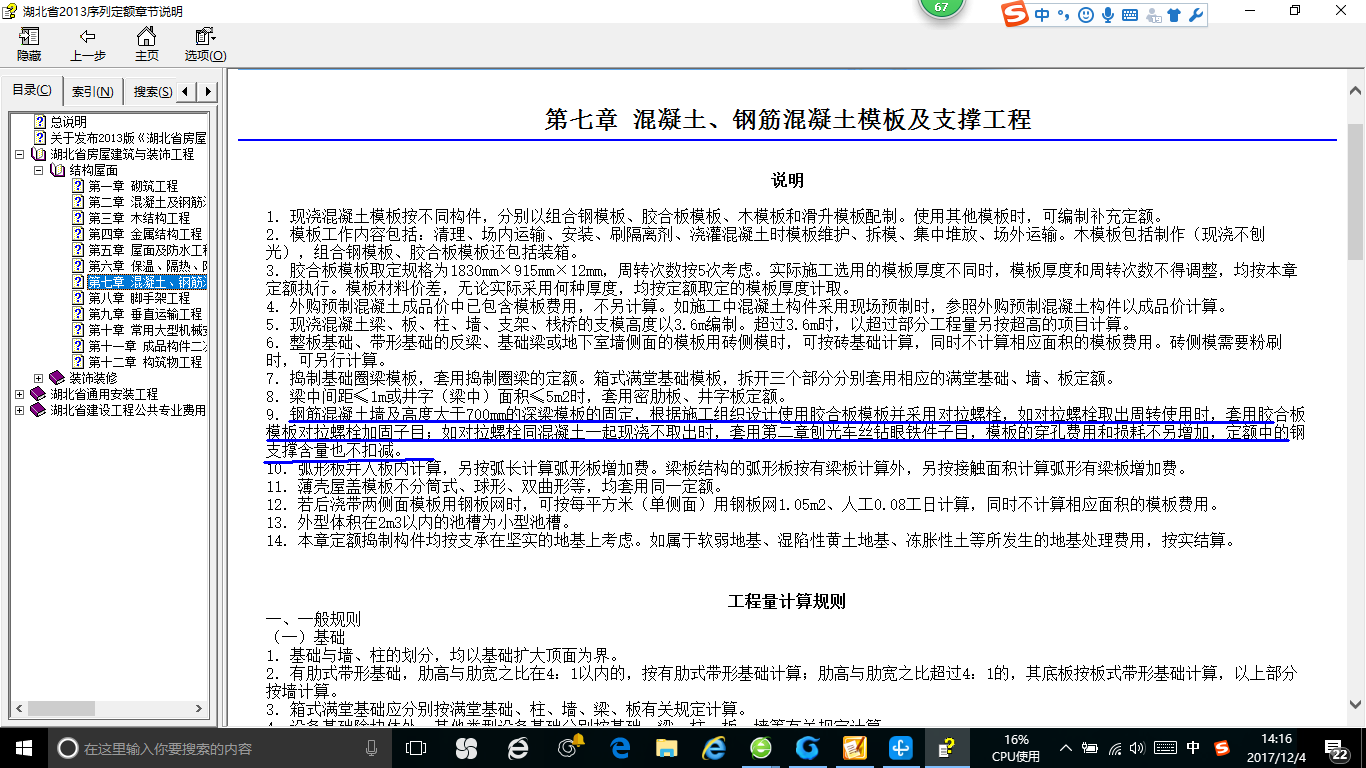Switch to the 目录(C) contents tab
1366x768 pixels.
point(32,90)
